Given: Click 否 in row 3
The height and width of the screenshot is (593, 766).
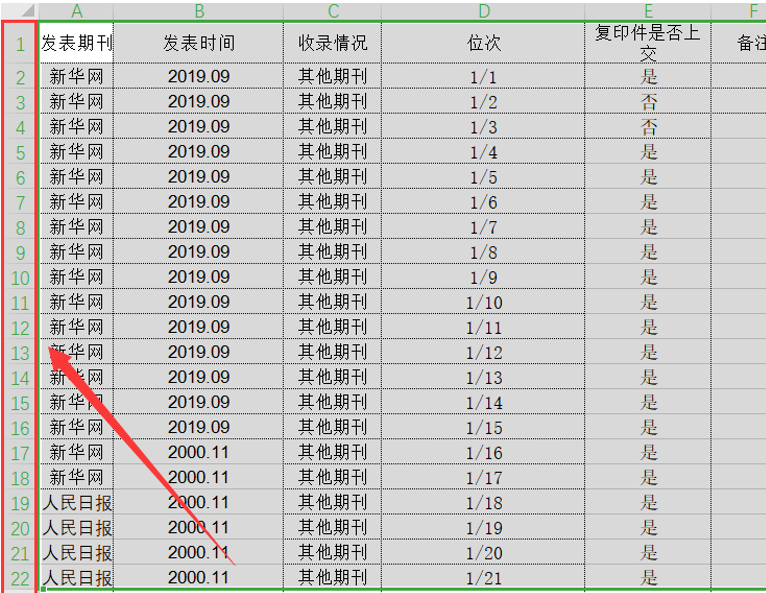Looking at the screenshot, I should point(648,102).
